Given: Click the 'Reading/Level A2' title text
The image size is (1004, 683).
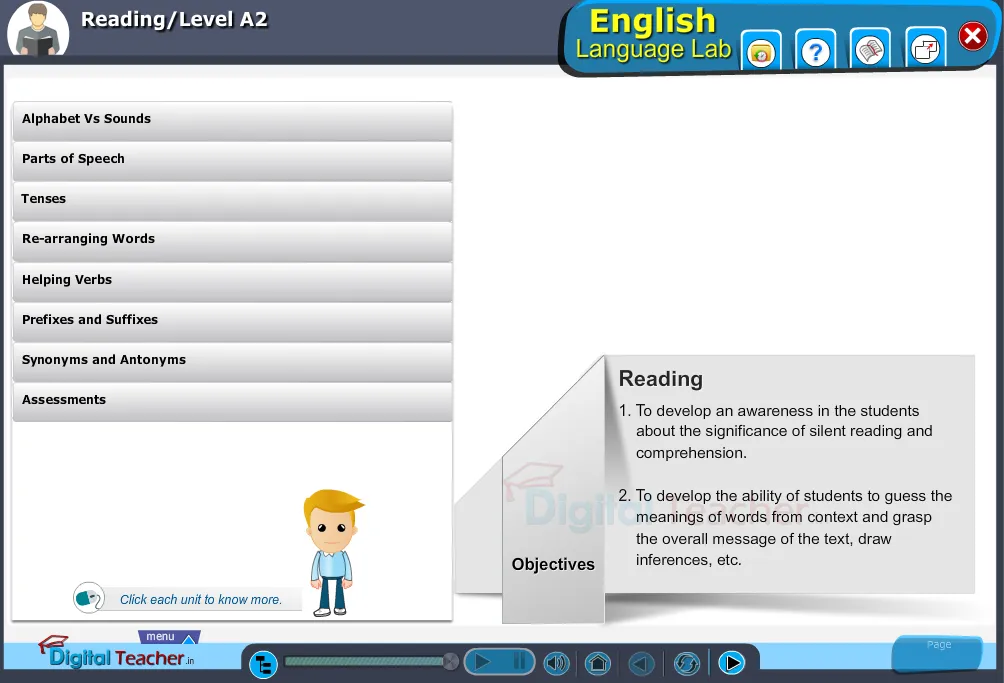Looking at the screenshot, I should click(x=174, y=20).
